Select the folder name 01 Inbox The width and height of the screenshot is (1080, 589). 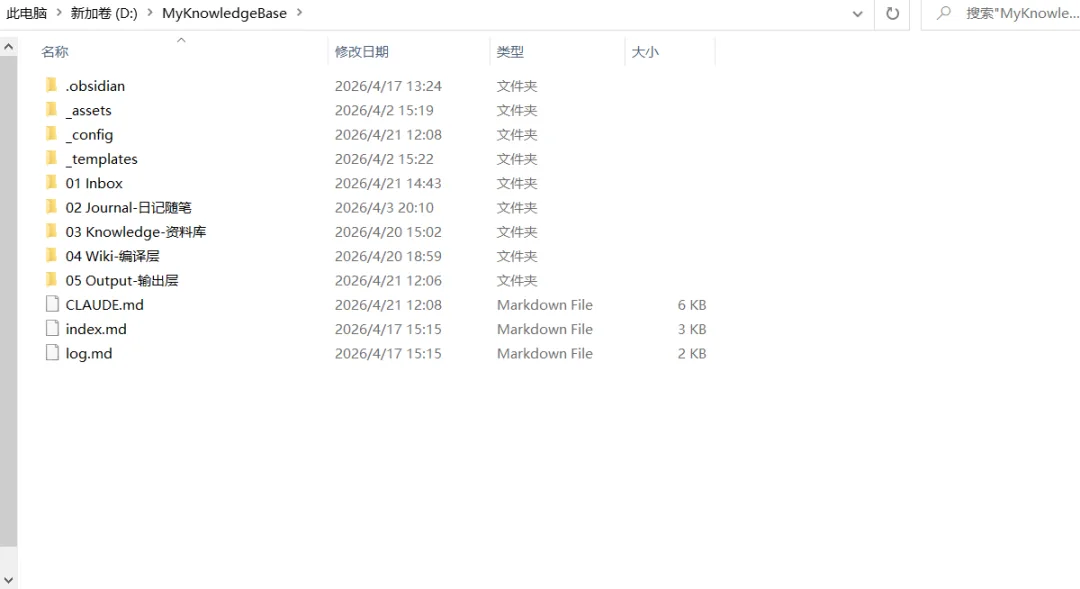click(x=94, y=183)
